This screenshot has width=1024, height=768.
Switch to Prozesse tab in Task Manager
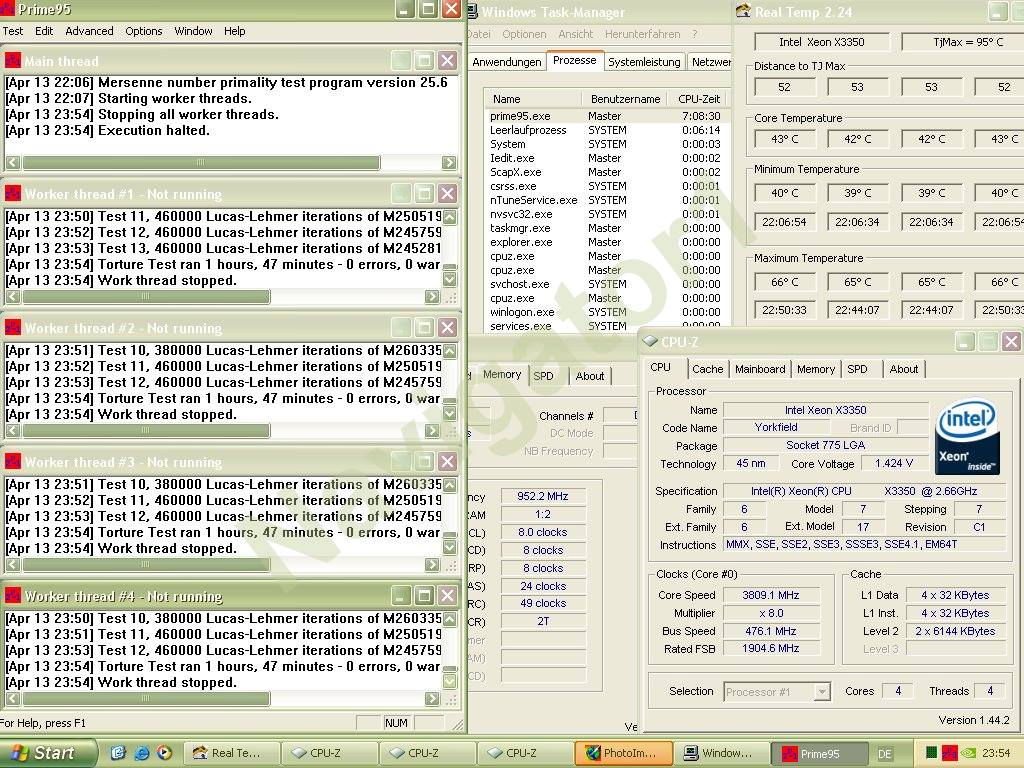(x=575, y=60)
